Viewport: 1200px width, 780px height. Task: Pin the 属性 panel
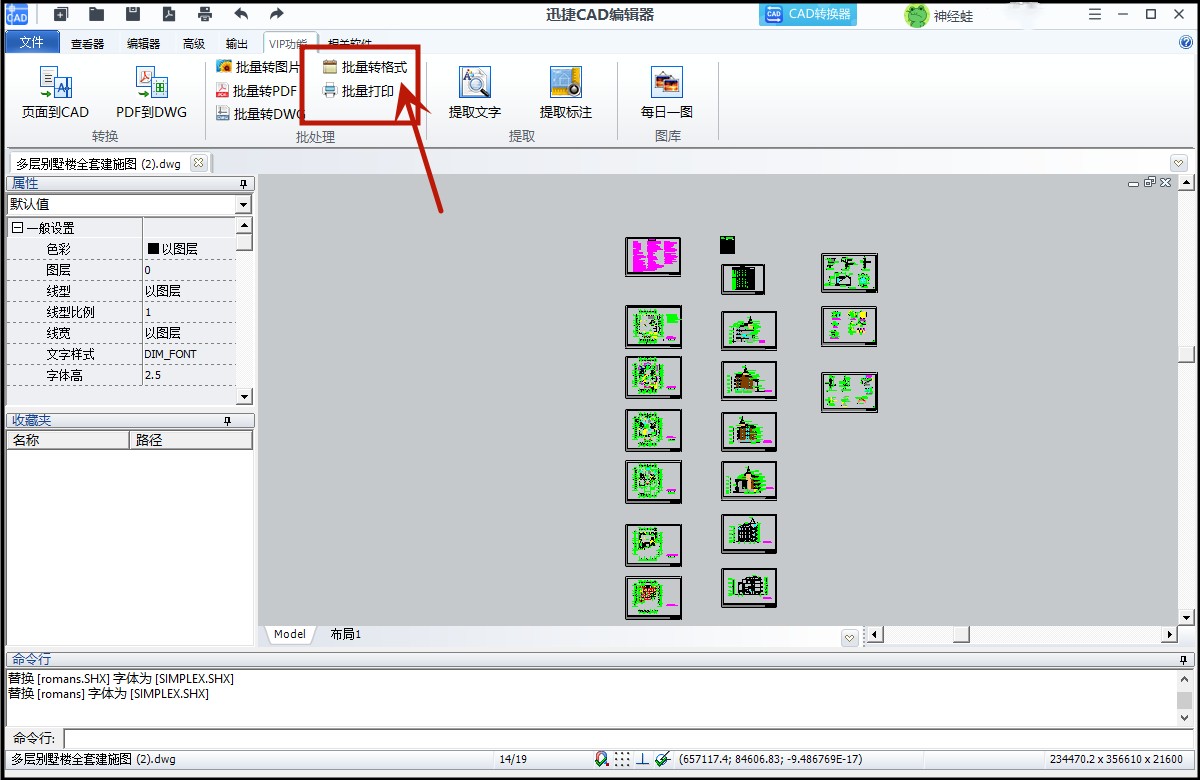tap(242, 184)
